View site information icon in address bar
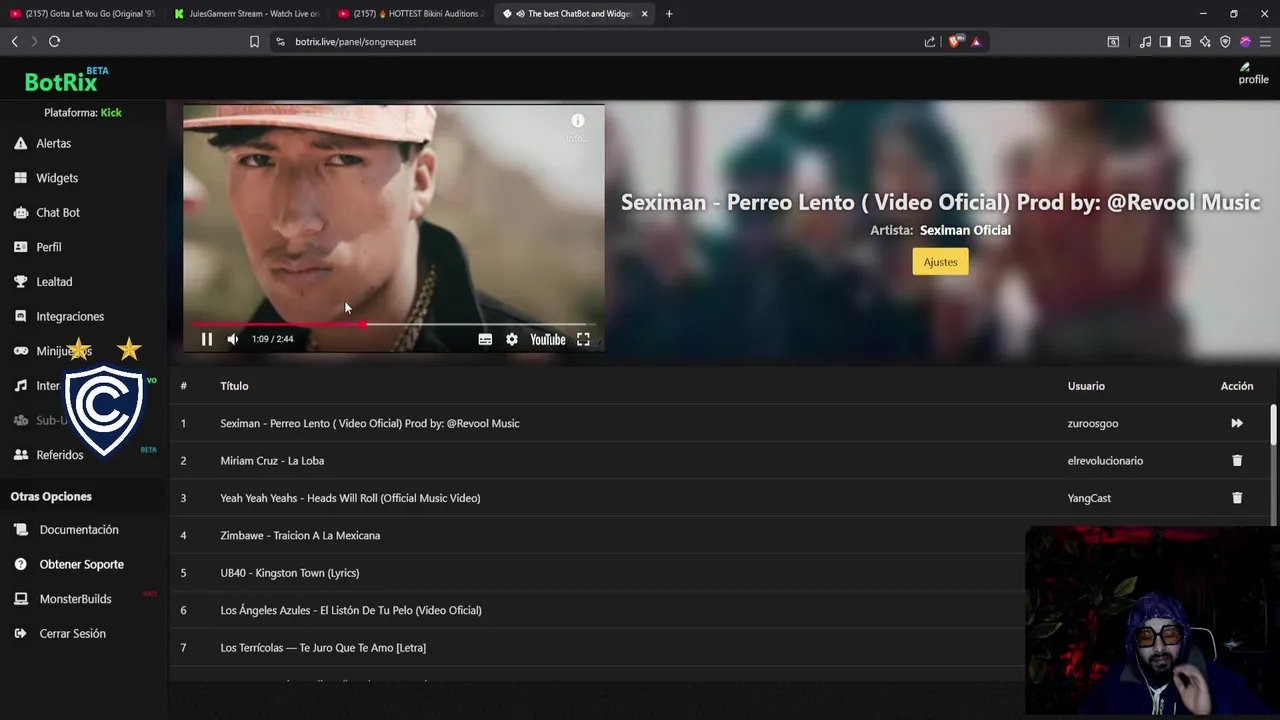This screenshot has height=720, width=1280. [x=280, y=42]
